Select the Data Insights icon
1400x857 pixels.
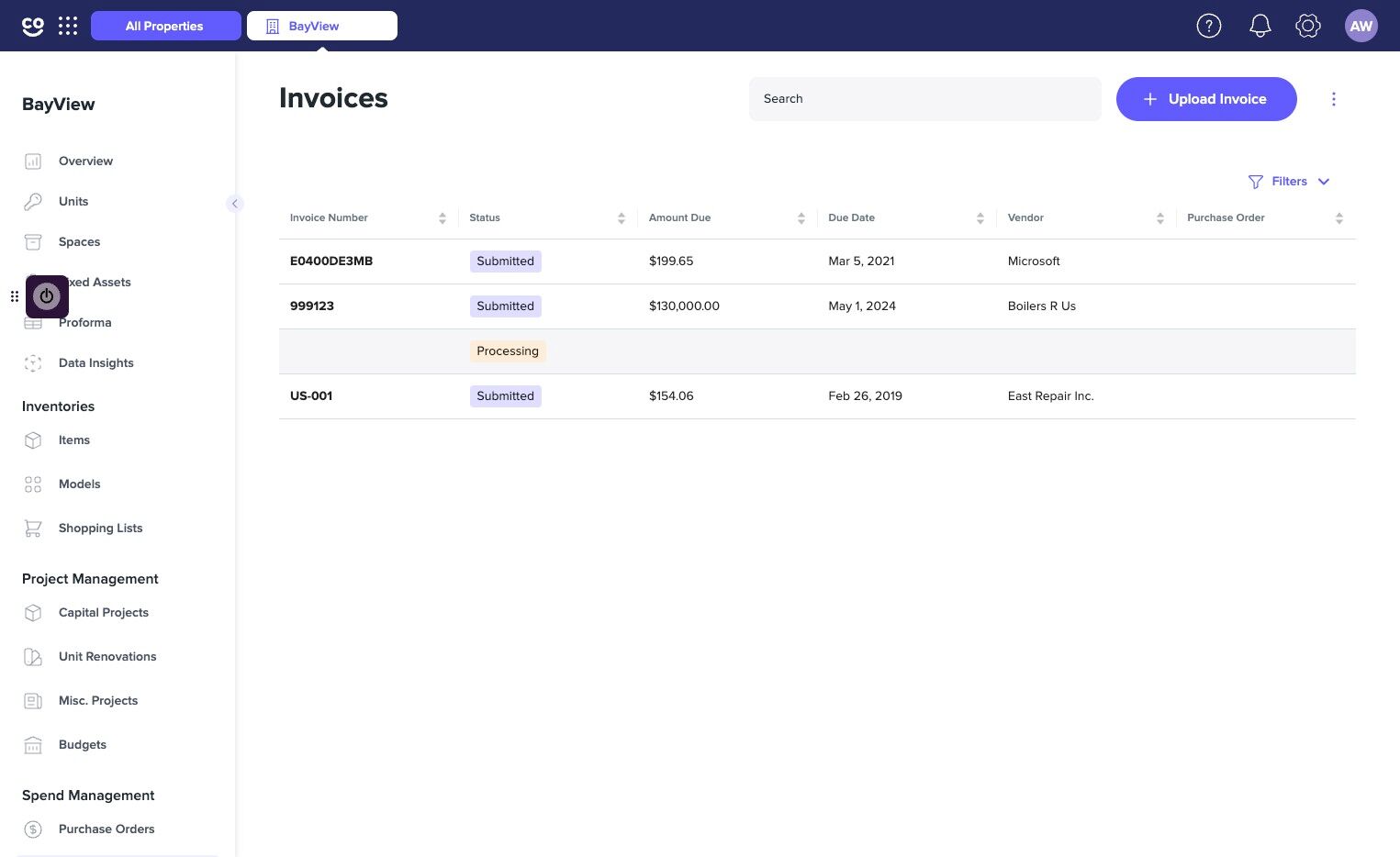pos(33,362)
